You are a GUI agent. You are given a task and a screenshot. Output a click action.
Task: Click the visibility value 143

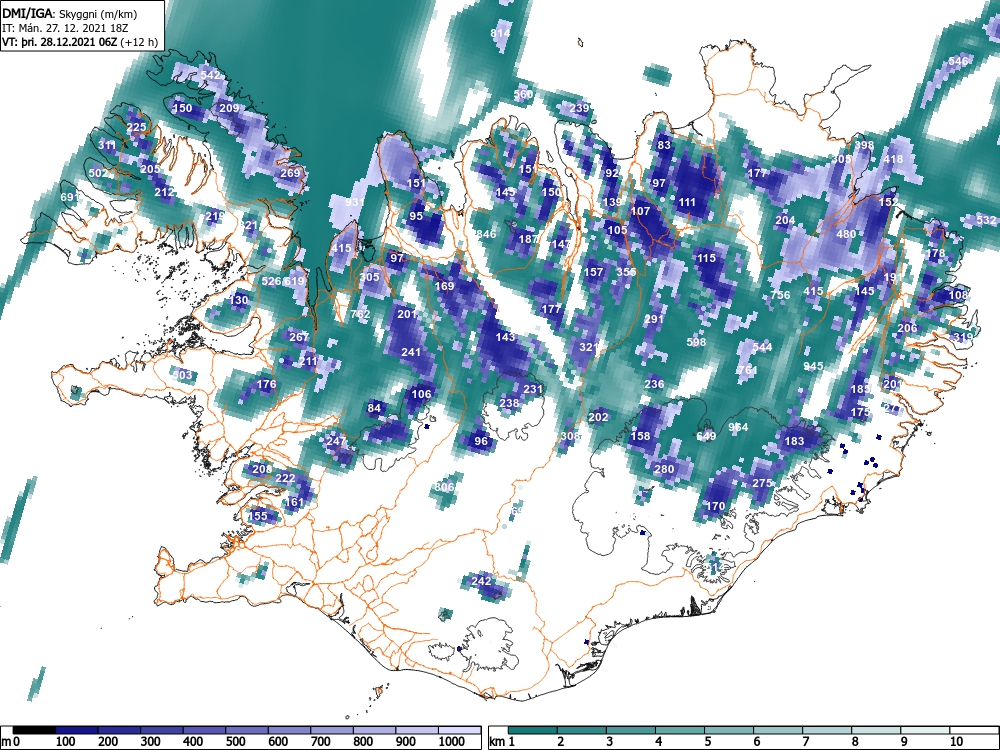coord(505,337)
